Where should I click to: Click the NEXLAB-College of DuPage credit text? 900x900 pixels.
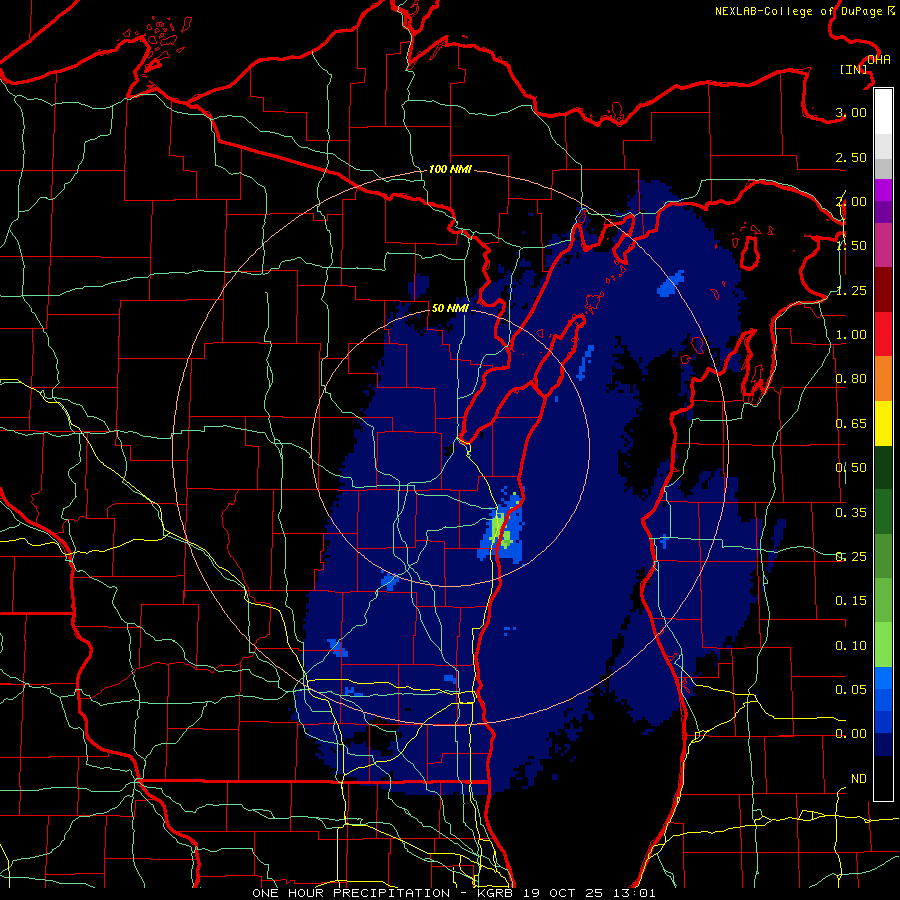click(x=804, y=11)
